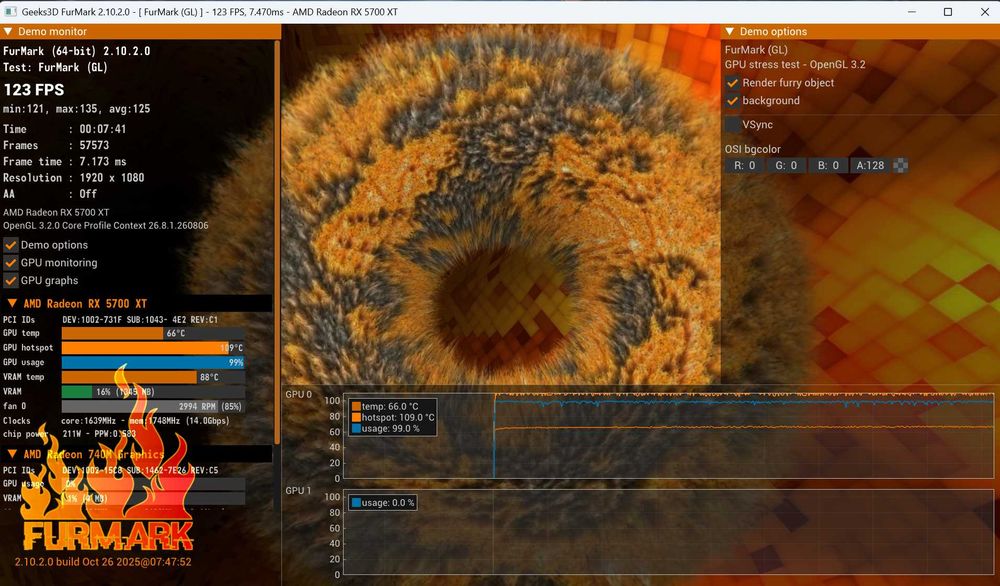Close the FurMark window
Viewport: 1000px width, 586px height.
(x=983, y=11)
